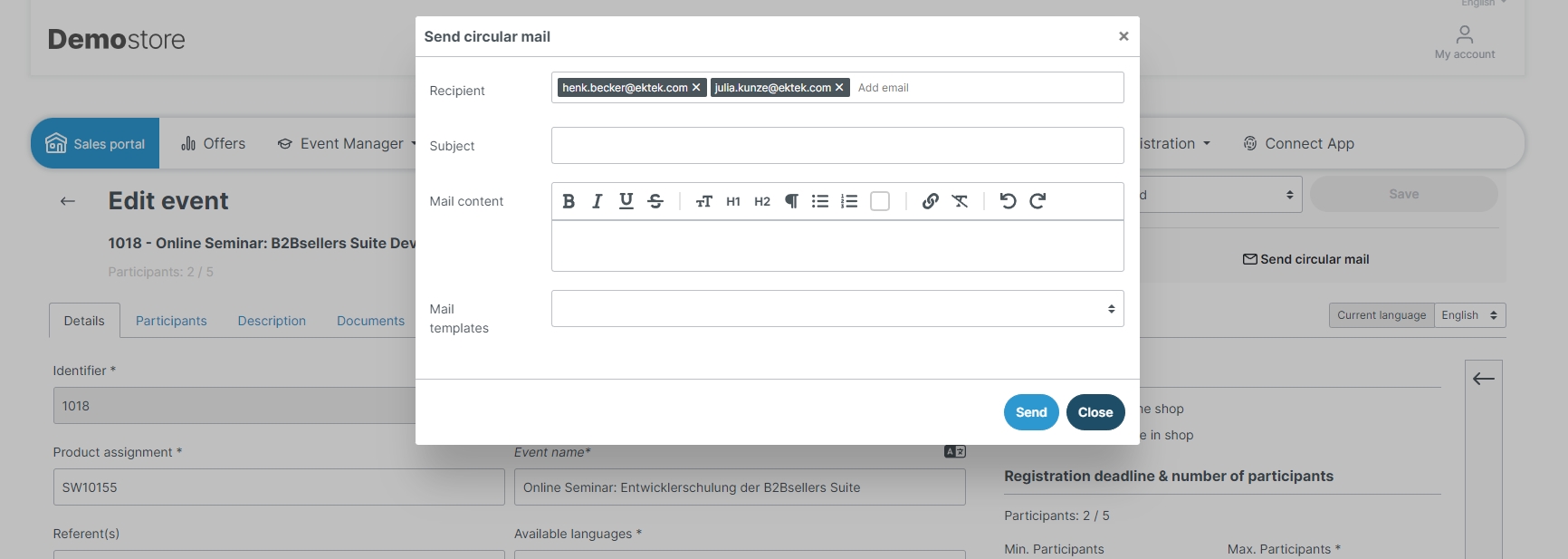The width and height of the screenshot is (1568, 559).
Task: Insert a hyperlink in mail content
Action: click(x=930, y=201)
